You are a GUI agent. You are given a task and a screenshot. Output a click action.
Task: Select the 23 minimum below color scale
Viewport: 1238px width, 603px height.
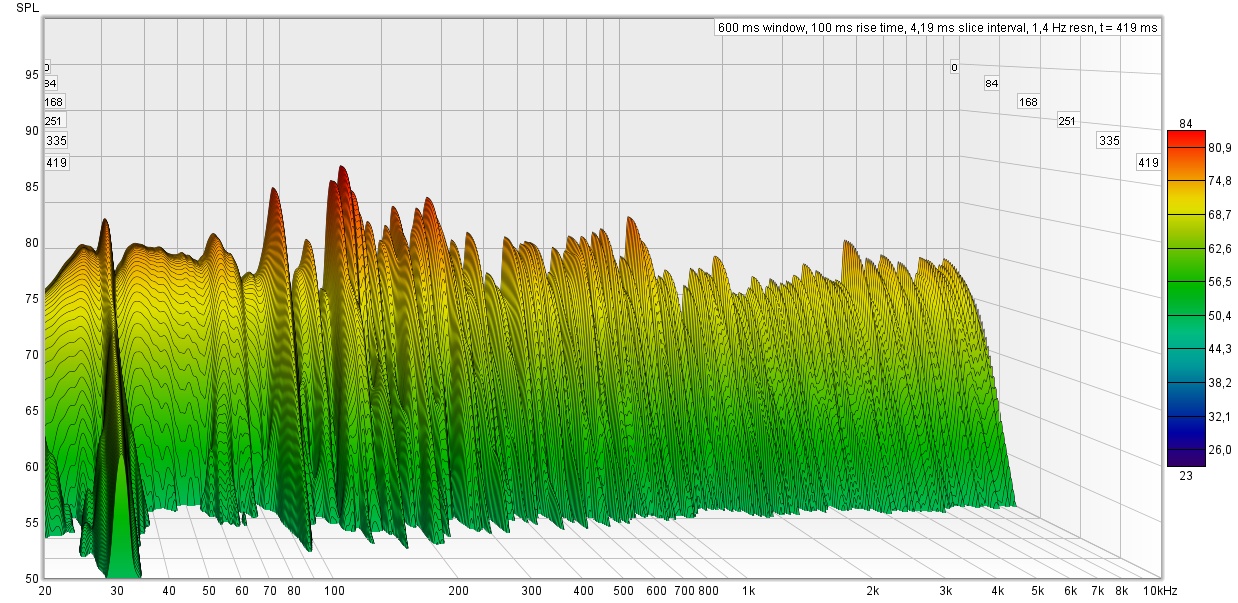pos(1186,475)
